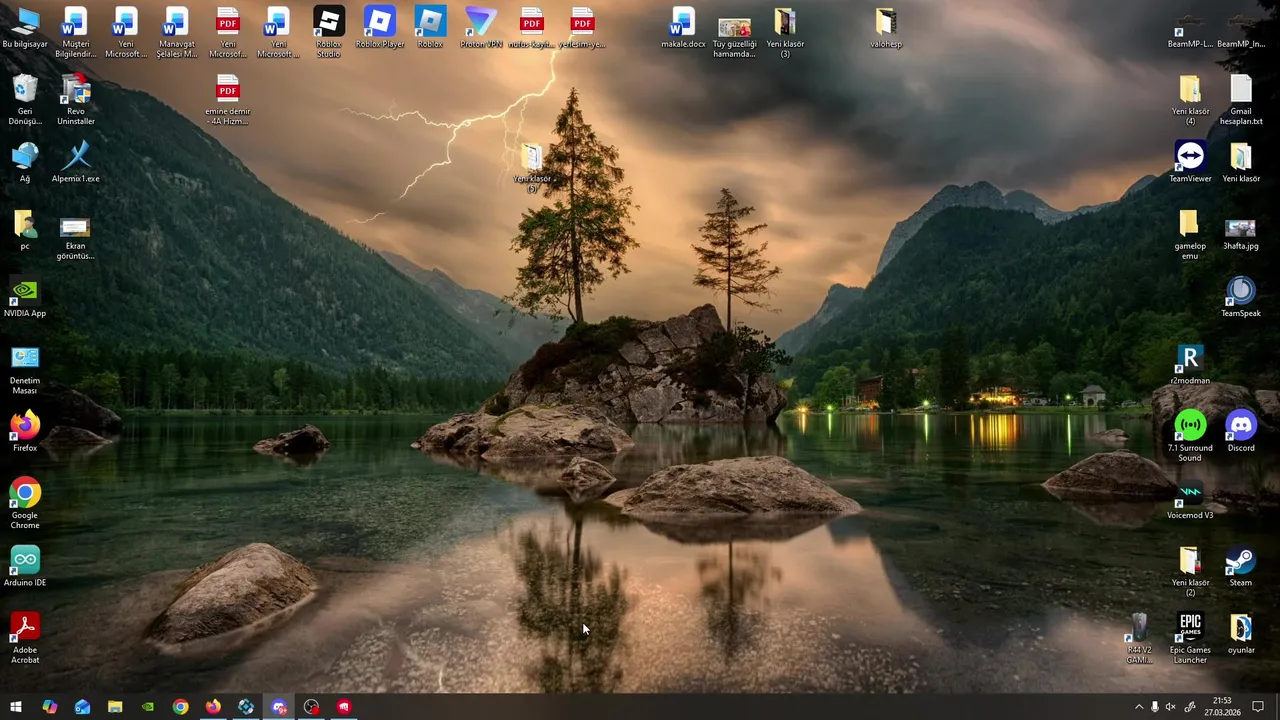Image resolution: width=1280 pixels, height=720 pixels.
Task: Switch to Discord in the taskbar
Action: pos(279,707)
